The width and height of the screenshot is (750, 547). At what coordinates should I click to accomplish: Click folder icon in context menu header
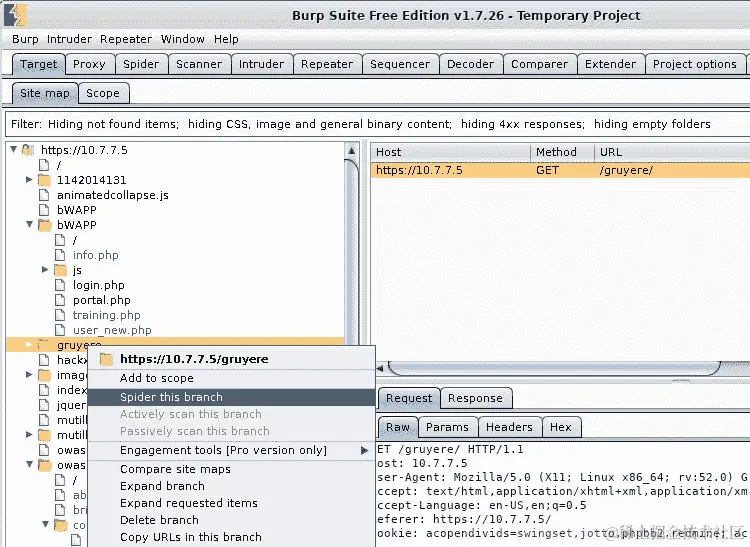[106, 359]
